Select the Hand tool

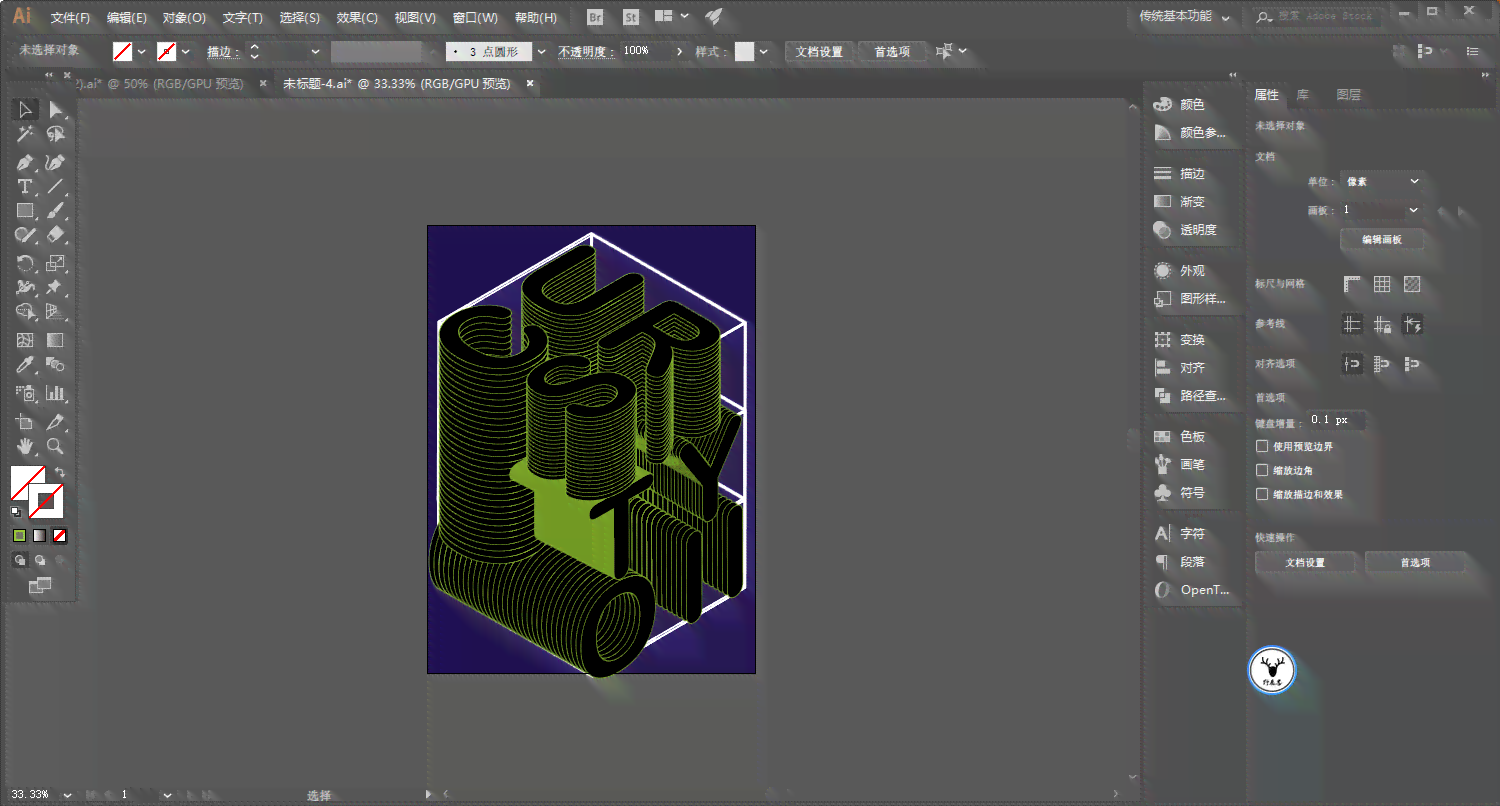pyautogui.click(x=26, y=446)
